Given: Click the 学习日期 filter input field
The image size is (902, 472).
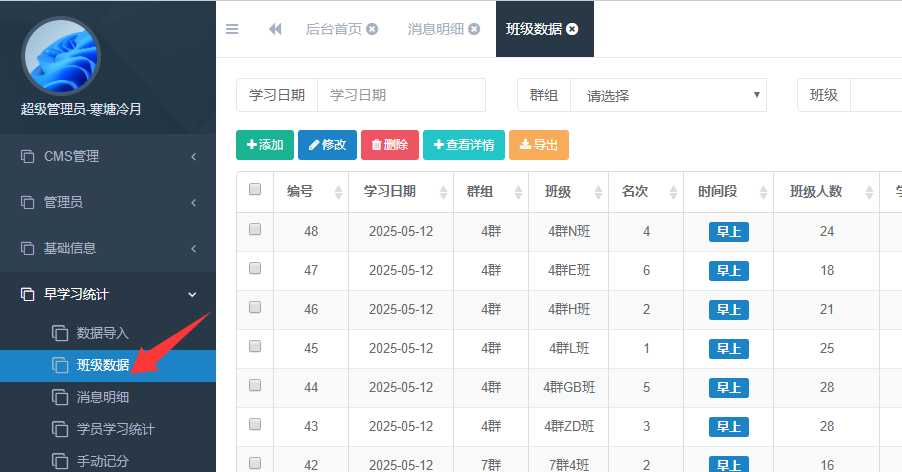Looking at the screenshot, I should [401, 96].
